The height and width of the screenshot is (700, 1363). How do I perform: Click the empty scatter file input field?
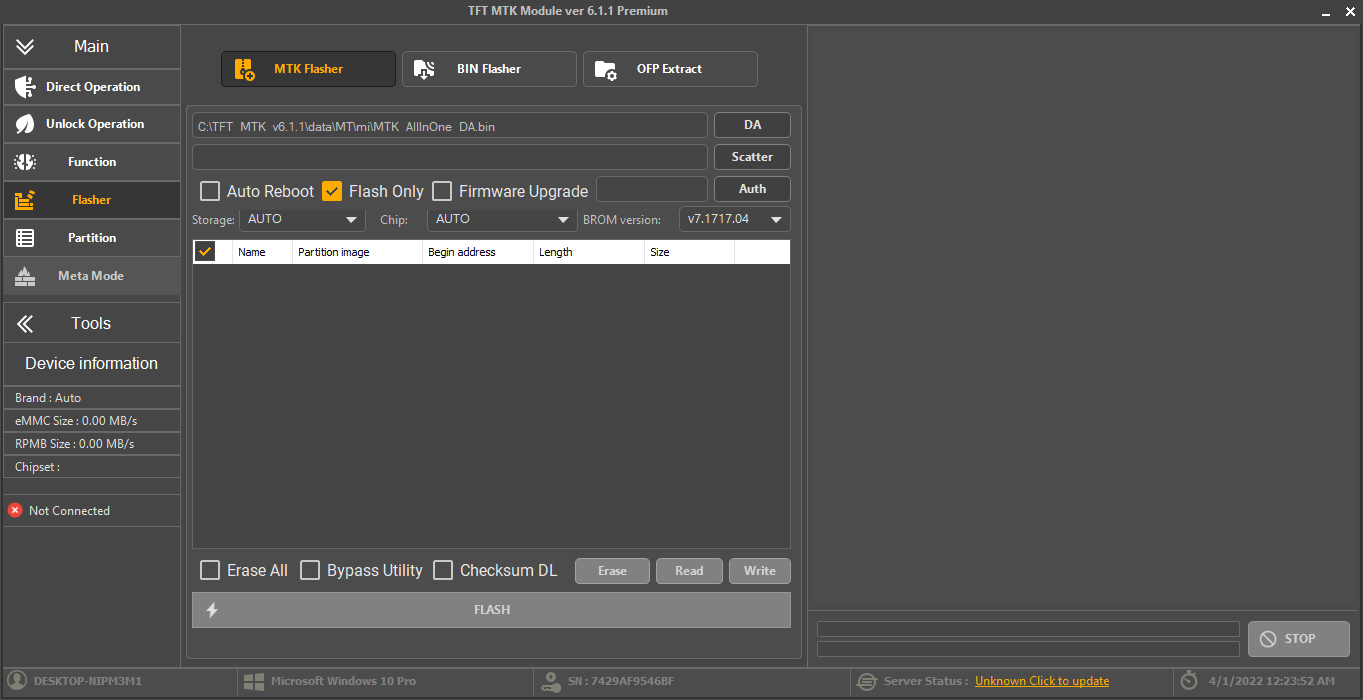[450, 156]
